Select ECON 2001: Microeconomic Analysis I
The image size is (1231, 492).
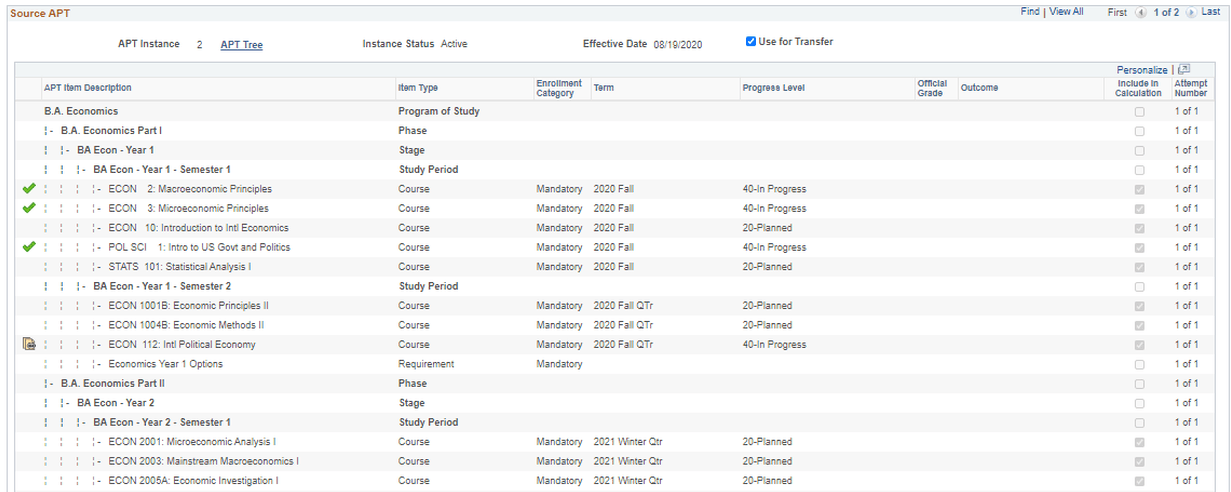(x=192, y=442)
